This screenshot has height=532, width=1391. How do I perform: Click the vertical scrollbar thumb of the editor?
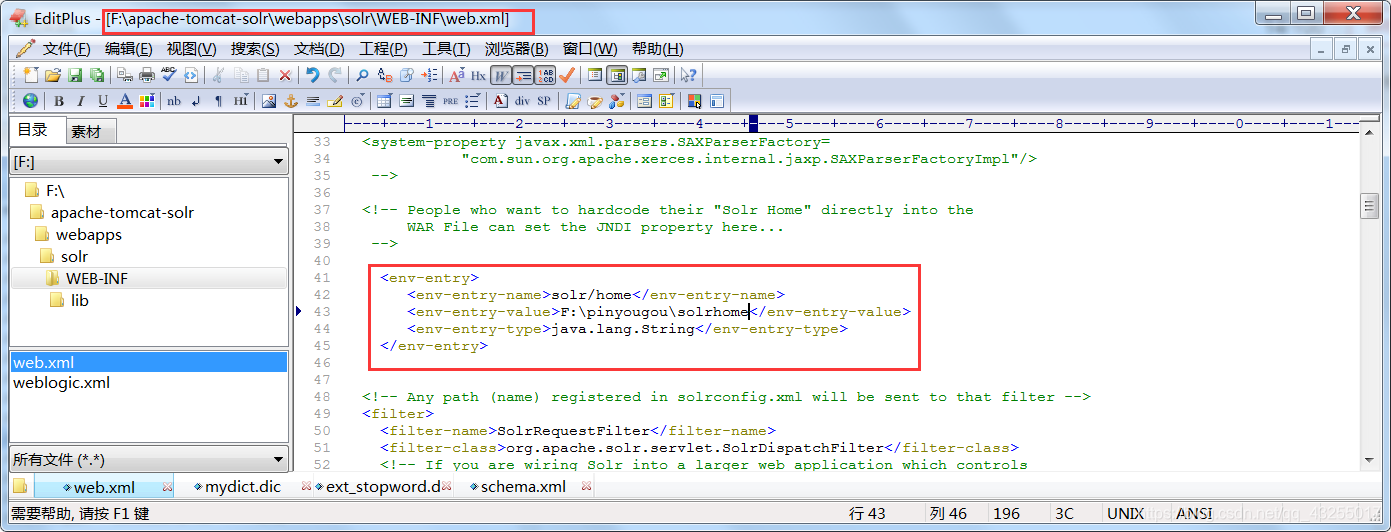point(1370,206)
